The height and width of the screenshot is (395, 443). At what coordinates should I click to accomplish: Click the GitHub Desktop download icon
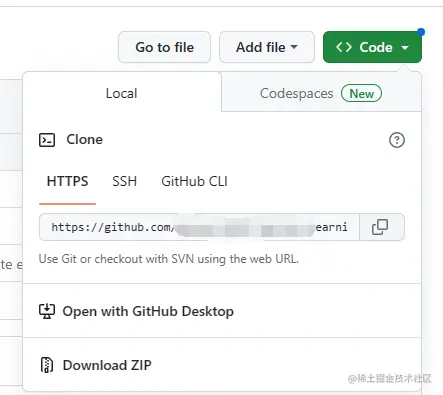47,311
